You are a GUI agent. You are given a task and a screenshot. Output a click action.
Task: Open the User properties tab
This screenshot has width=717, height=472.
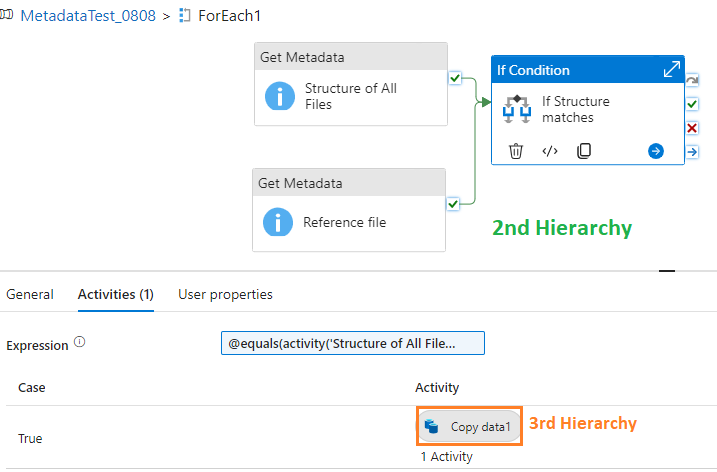tap(225, 294)
